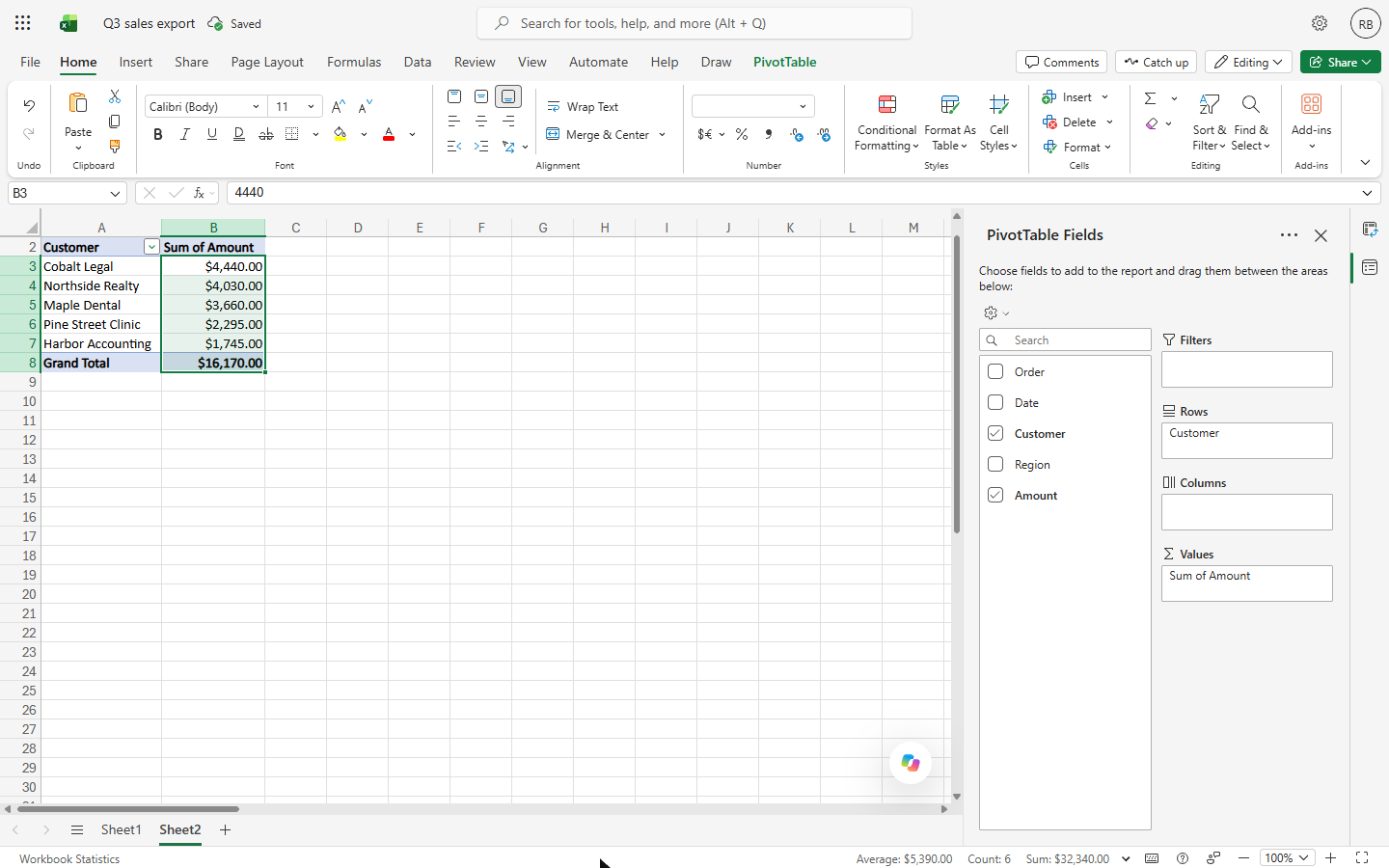This screenshot has width=1389, height=868.
Task: Open the Editing mode dropdown
Action: (1248, 62)
